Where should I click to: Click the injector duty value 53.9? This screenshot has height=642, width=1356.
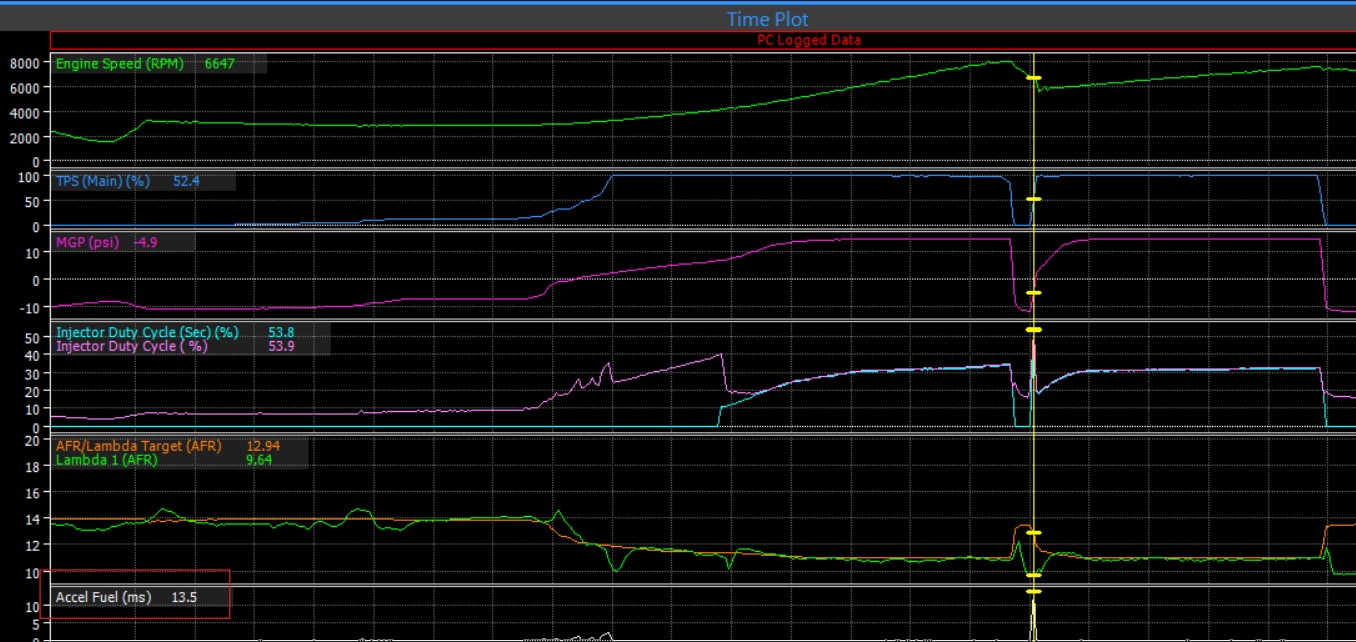tap(281, 347)
